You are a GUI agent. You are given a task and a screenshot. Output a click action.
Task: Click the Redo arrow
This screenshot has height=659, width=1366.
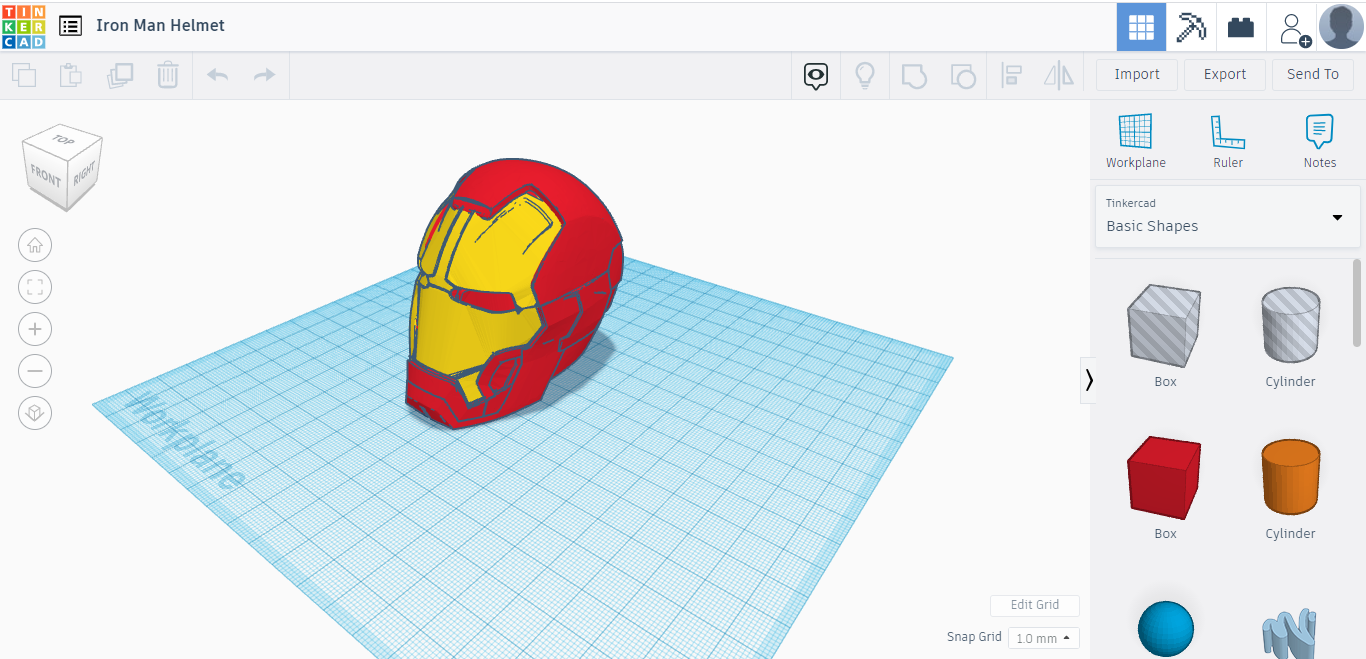(264, 75)
